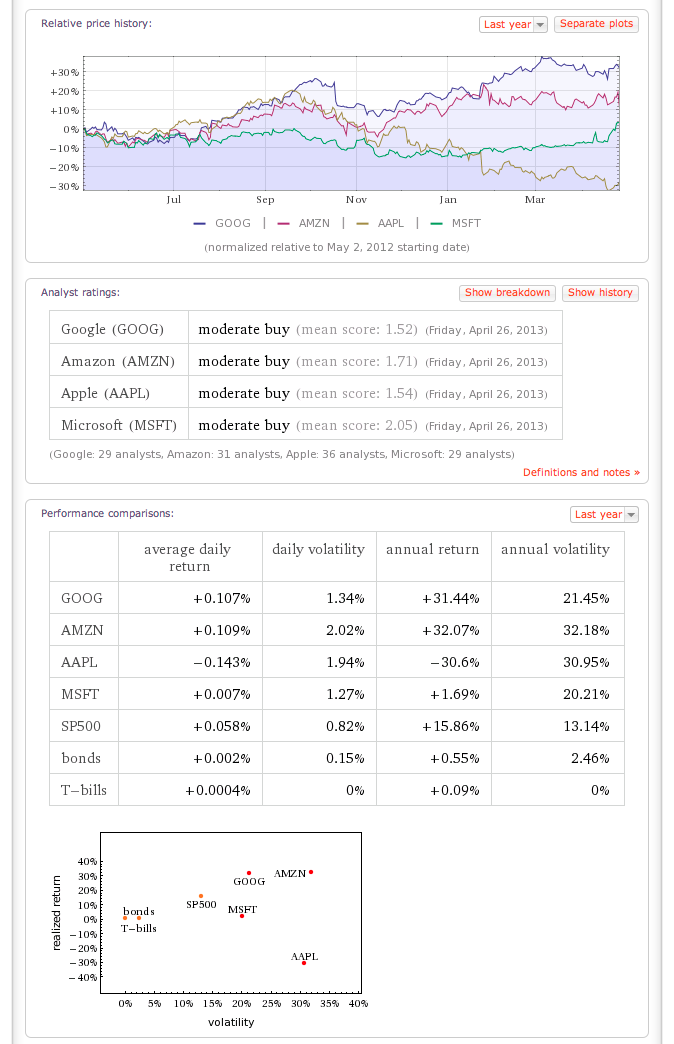674x1044 pixels.
Task: Click the 'Separate plots' button
Action: (x=596, y=24)
